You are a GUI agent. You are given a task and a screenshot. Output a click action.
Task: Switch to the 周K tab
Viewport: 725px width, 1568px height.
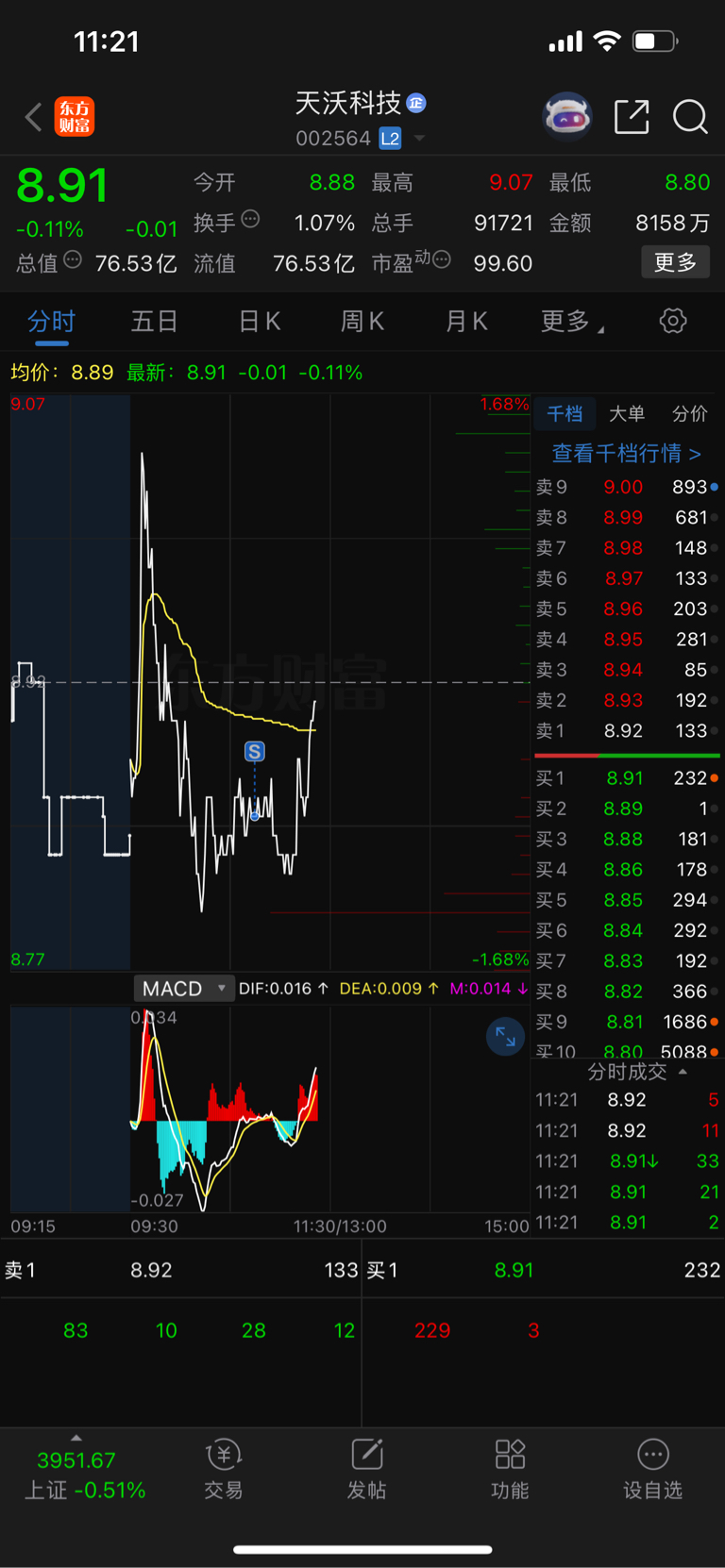[x=362, y=321]
